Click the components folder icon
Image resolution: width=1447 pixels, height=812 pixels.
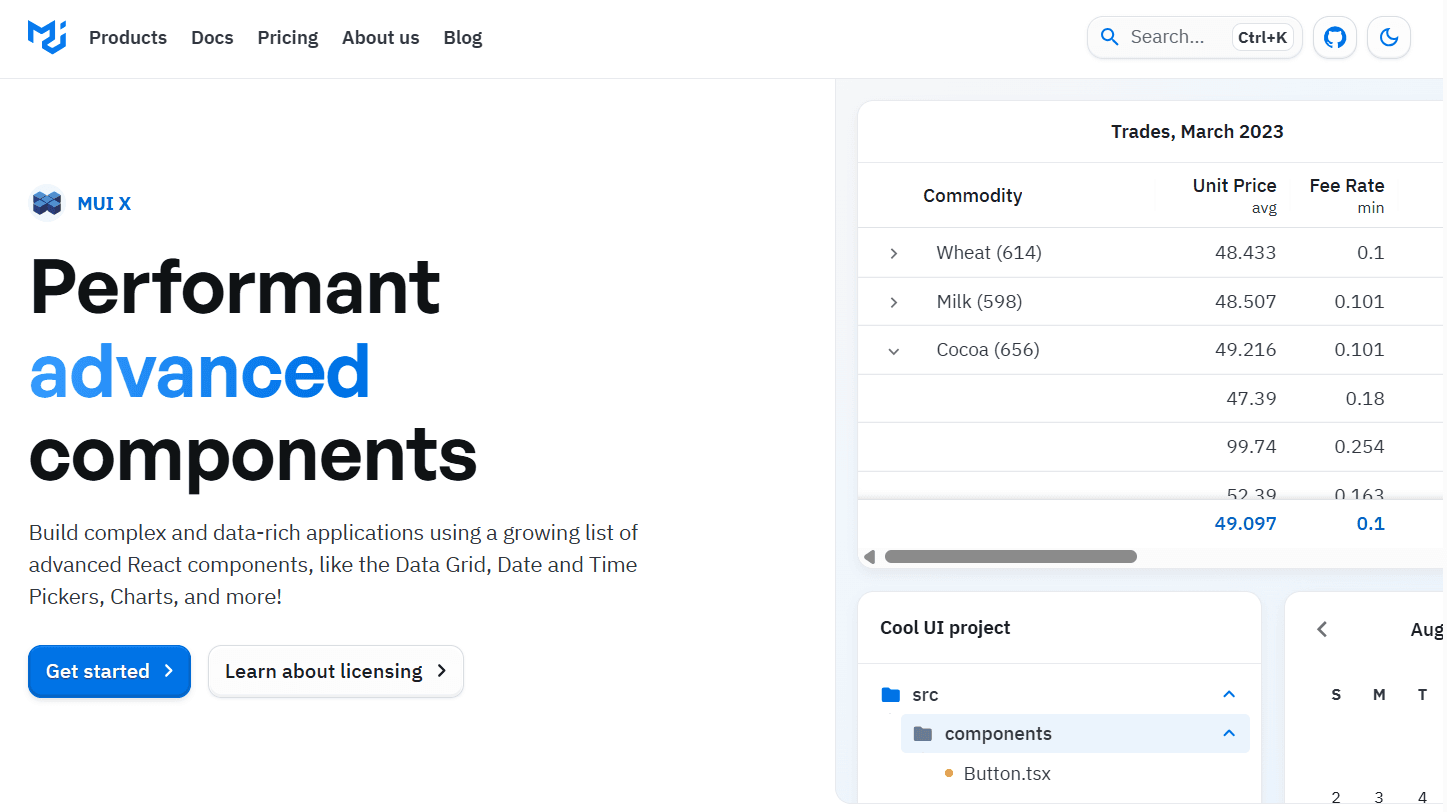pos(923,734)
